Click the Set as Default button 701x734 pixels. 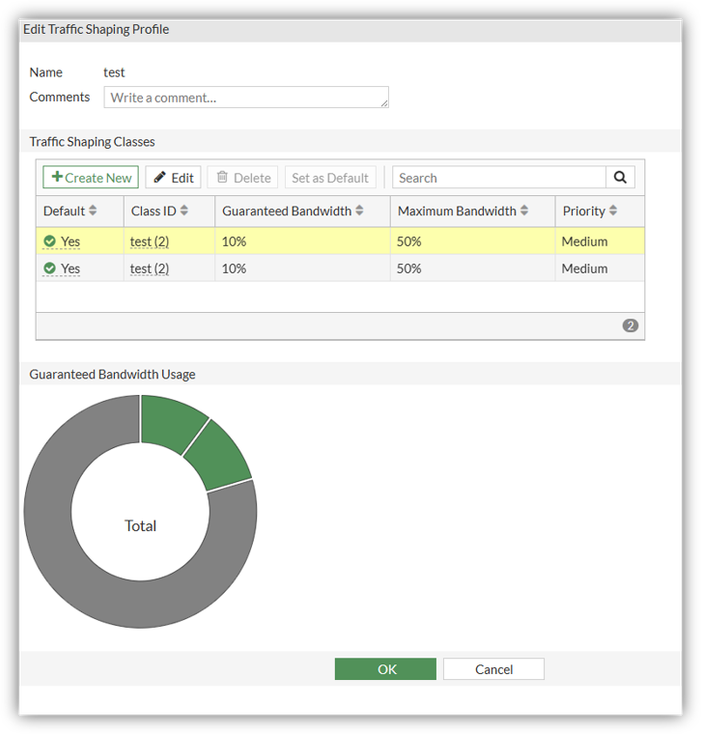pyautogui.click(x=330, y=177)
